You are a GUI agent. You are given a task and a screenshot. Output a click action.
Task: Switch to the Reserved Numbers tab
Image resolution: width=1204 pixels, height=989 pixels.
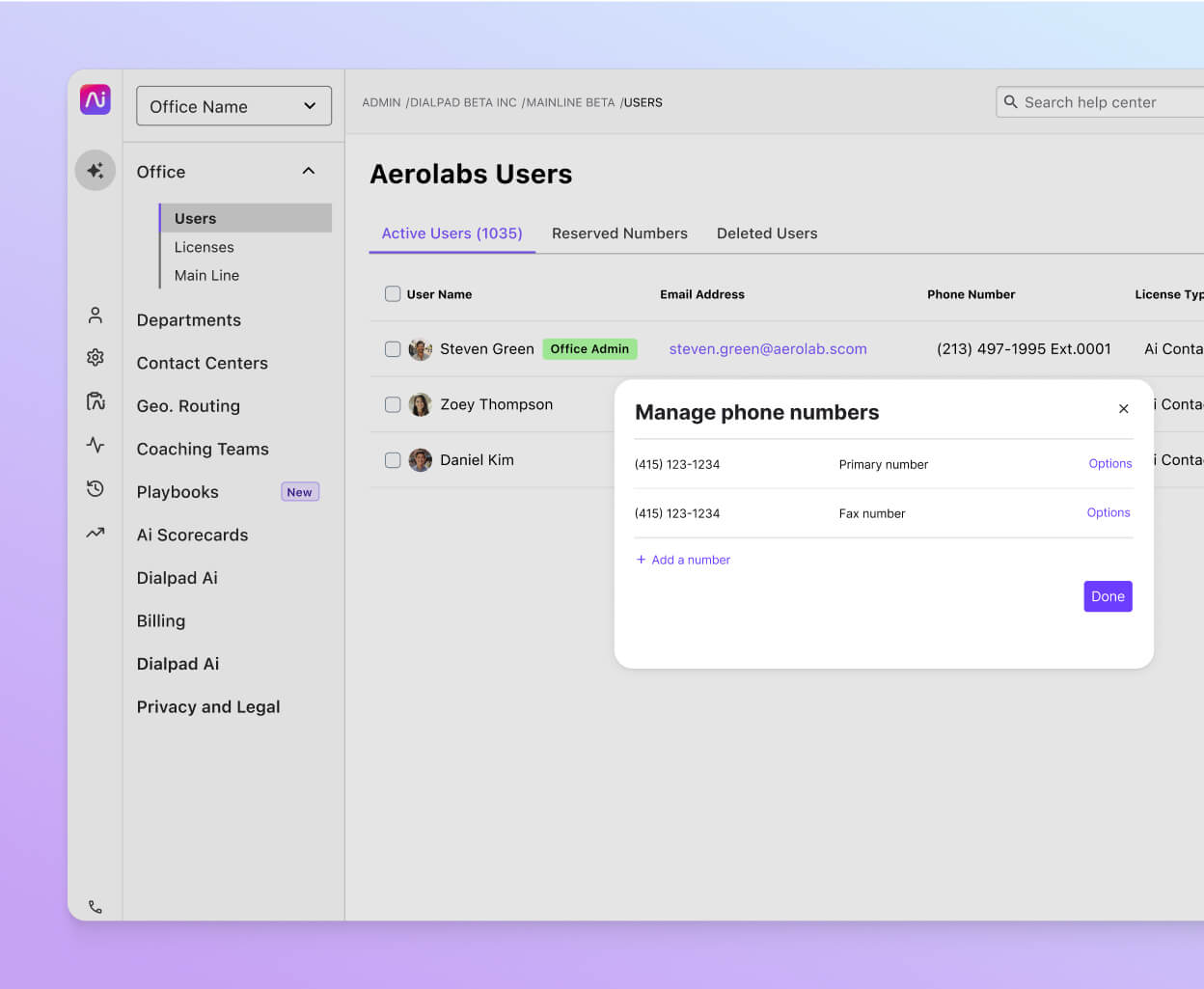[x=619, y=233]
